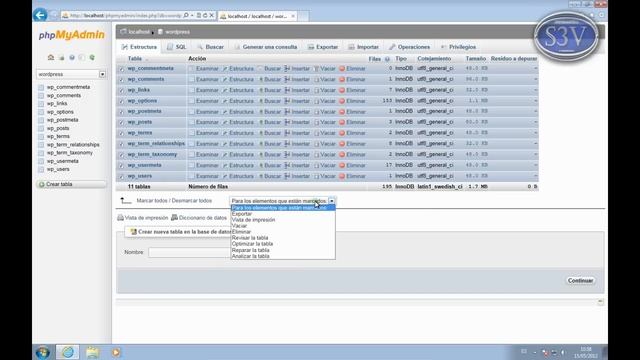
Task: Open the file explorer folder on taskbar
Action: coord(92,352)
